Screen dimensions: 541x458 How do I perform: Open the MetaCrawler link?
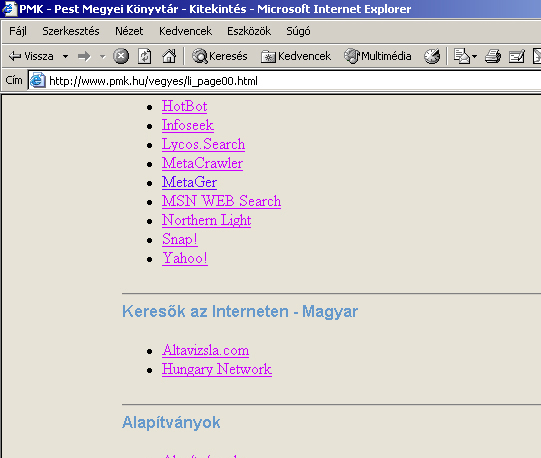tap(203, 163)
